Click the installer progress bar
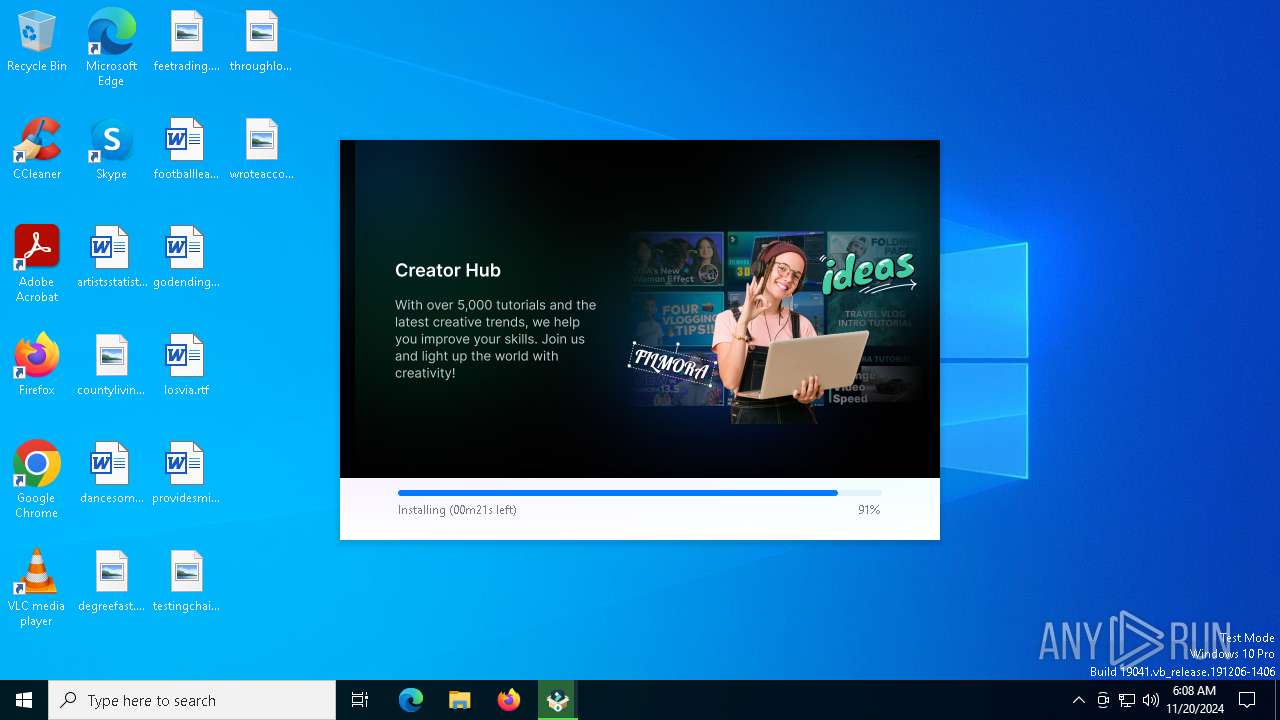 [640, 493]
